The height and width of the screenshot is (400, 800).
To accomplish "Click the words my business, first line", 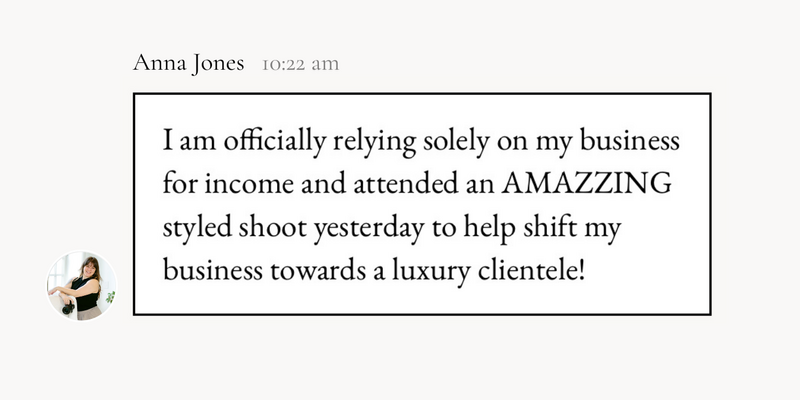I will click(608, 142).
